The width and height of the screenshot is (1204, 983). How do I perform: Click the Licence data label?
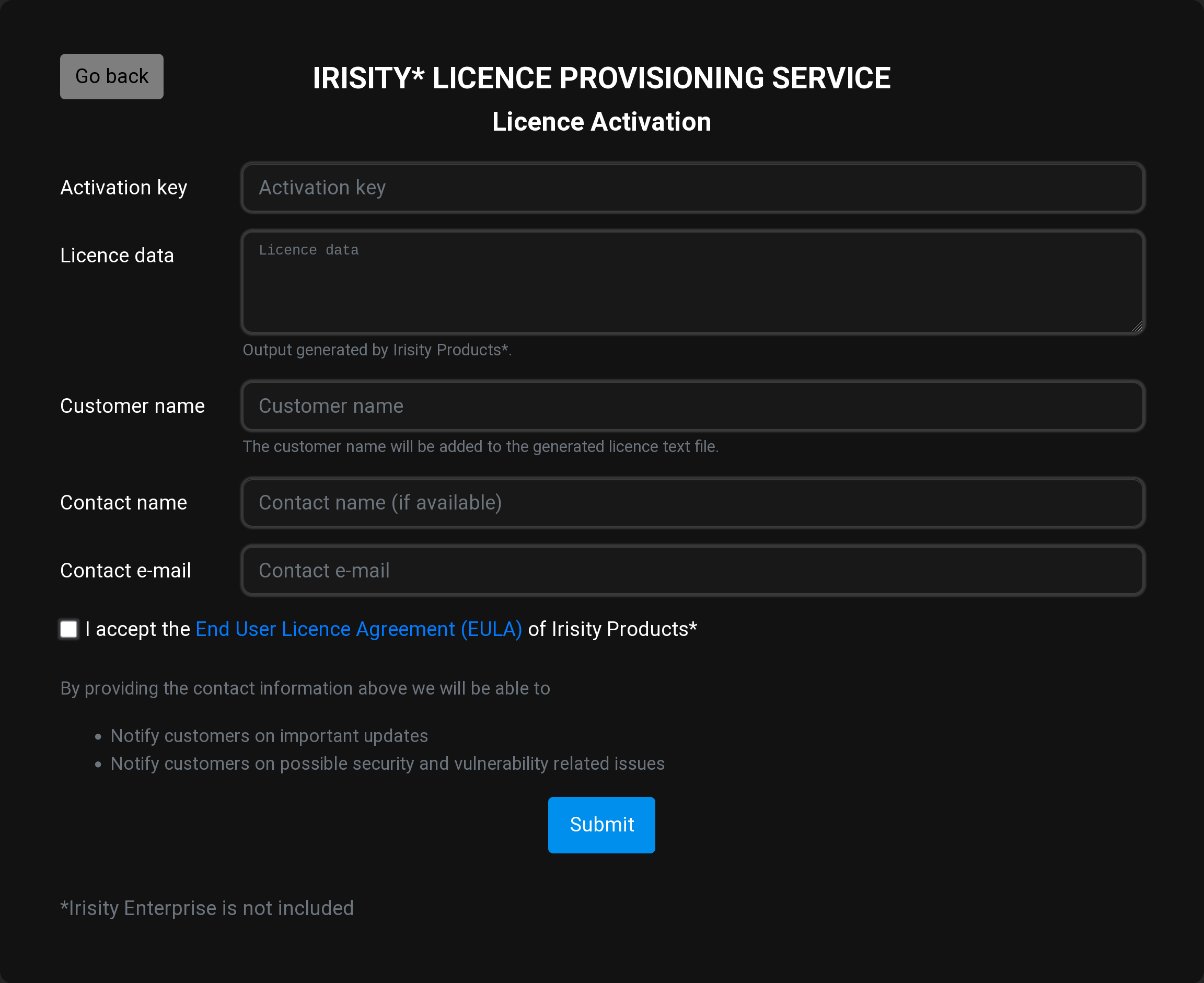pos(117,256)
